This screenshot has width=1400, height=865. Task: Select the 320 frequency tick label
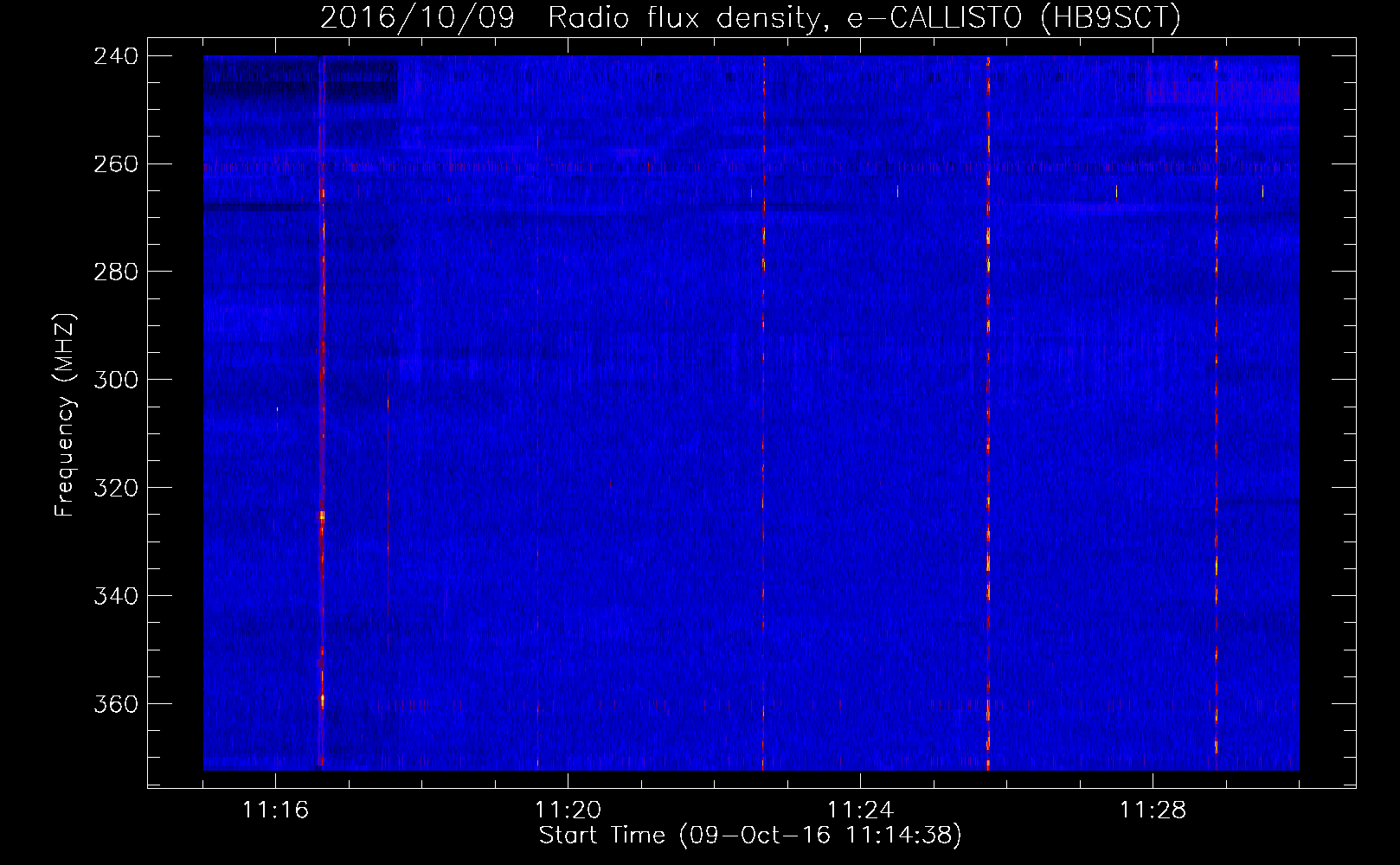point(116,489)
